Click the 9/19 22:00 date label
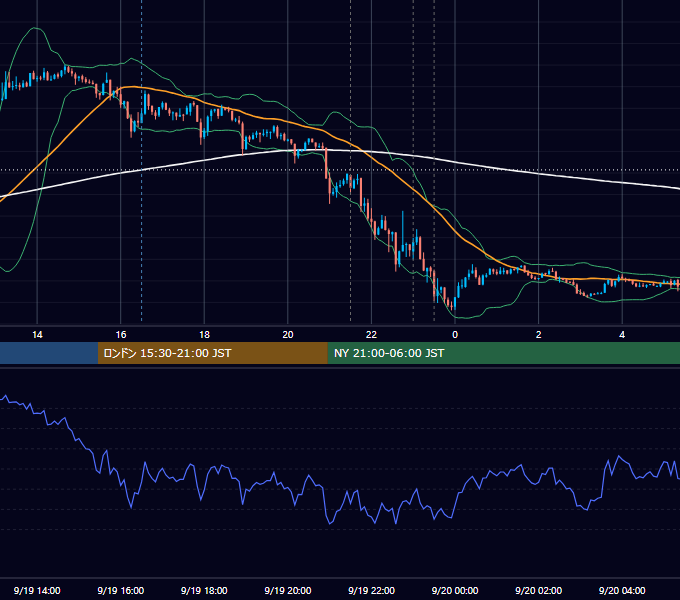The width and height of the screenshot is (680, 600). click(x=371, y=590)
